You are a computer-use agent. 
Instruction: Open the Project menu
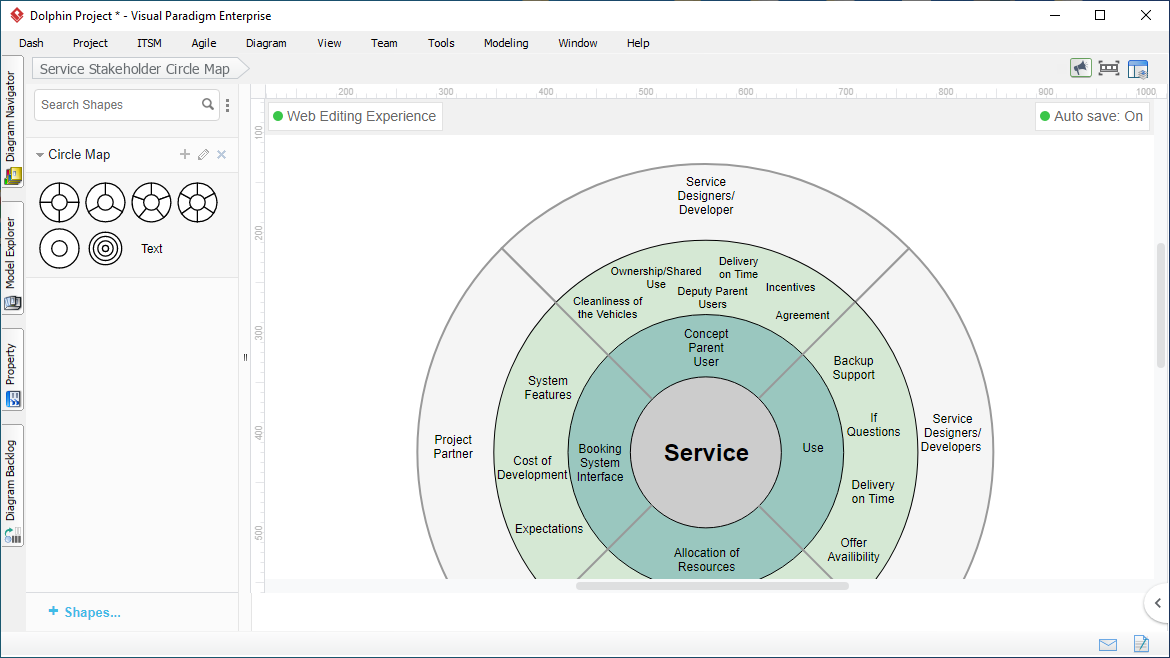click(x=90, y=43)
